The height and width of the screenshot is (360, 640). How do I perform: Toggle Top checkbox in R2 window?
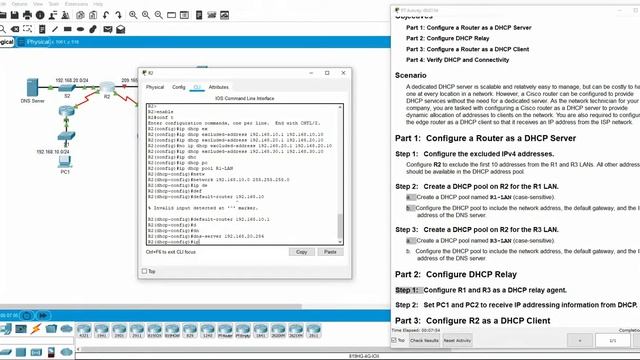point(144,271)
